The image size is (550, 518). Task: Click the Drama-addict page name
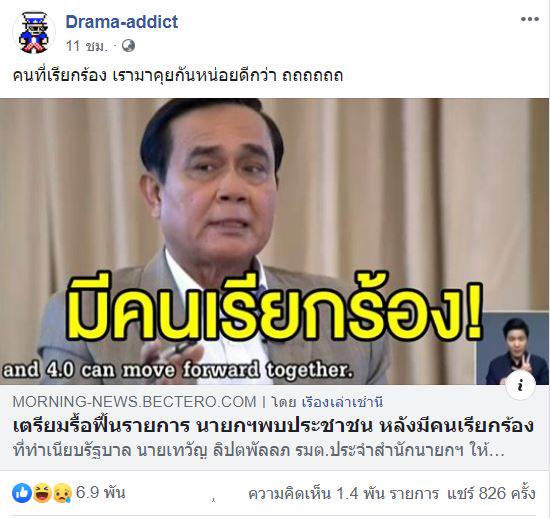click(x=122, y=22)
